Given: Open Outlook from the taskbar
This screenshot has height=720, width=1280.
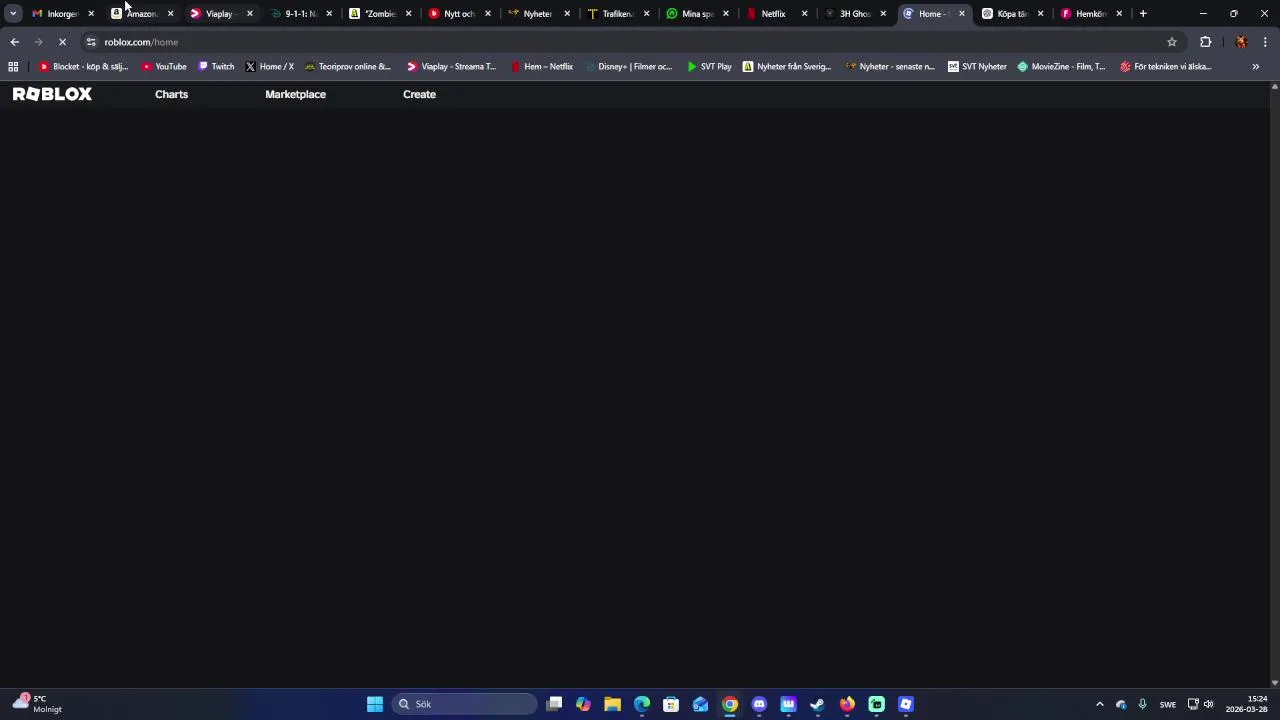Looking at the screenshot, I should tap(700, 704).
